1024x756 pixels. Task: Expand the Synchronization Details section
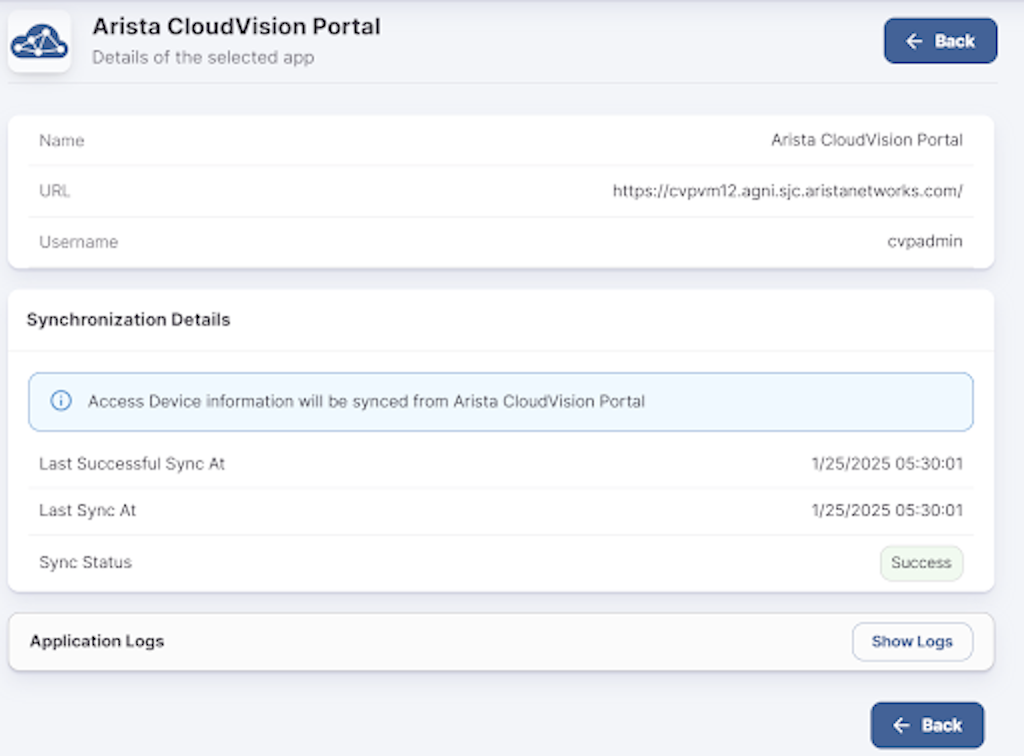[128, 320]
